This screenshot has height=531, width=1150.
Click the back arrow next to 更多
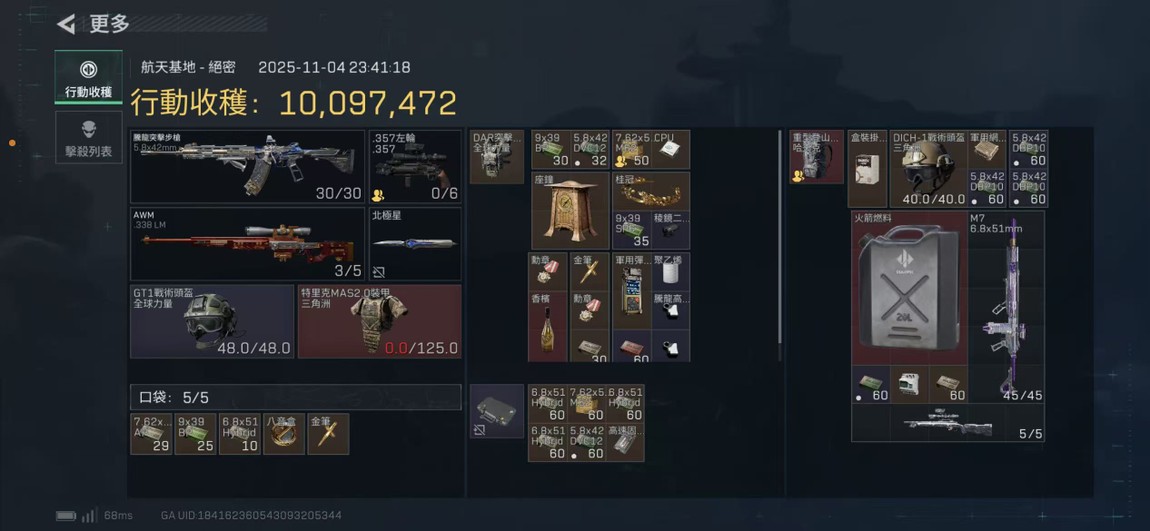point(66,24)
